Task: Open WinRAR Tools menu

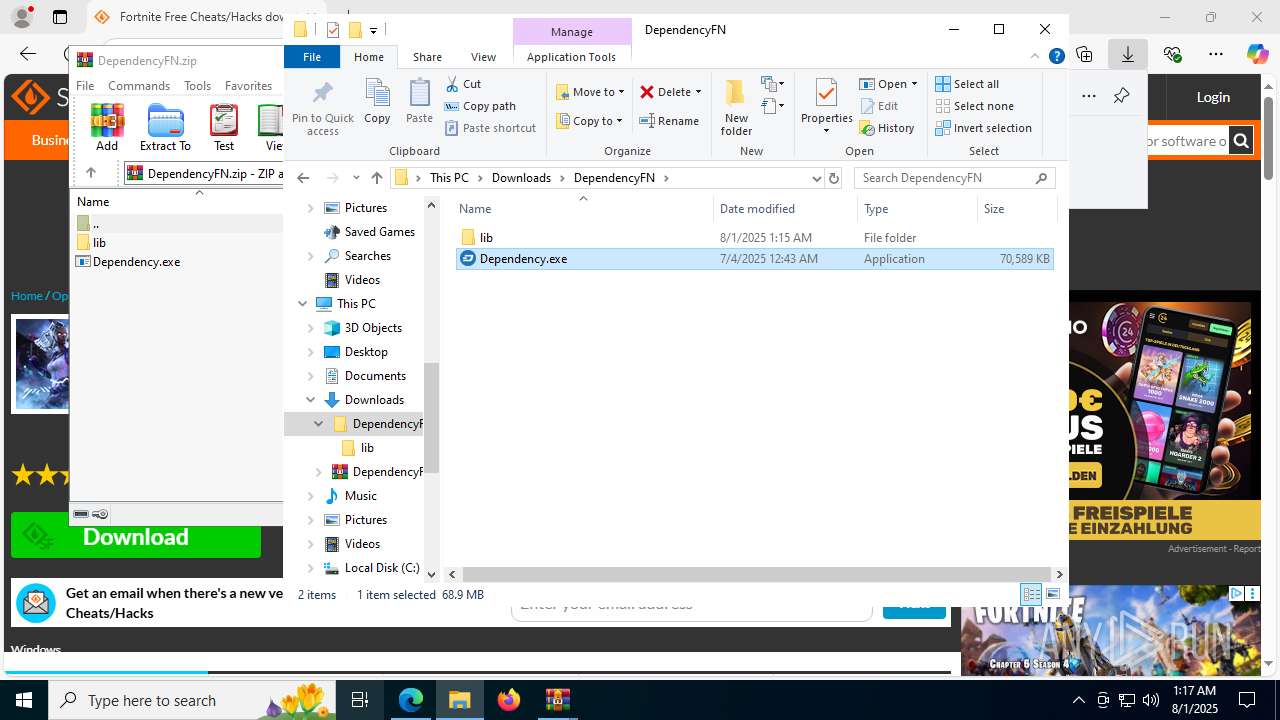Action: 197,86
